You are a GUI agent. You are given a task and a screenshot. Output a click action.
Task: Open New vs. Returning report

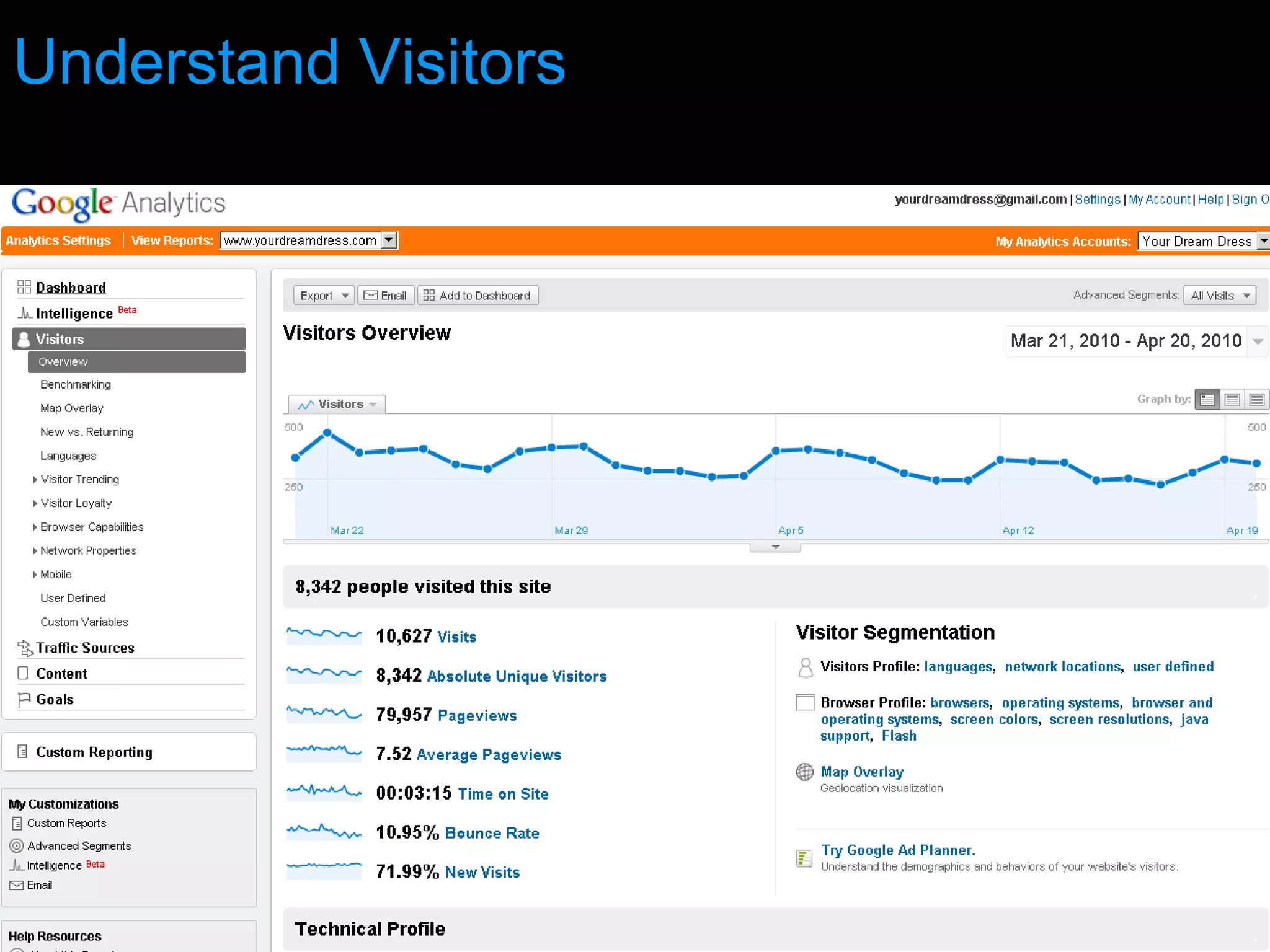pos(87,432)
